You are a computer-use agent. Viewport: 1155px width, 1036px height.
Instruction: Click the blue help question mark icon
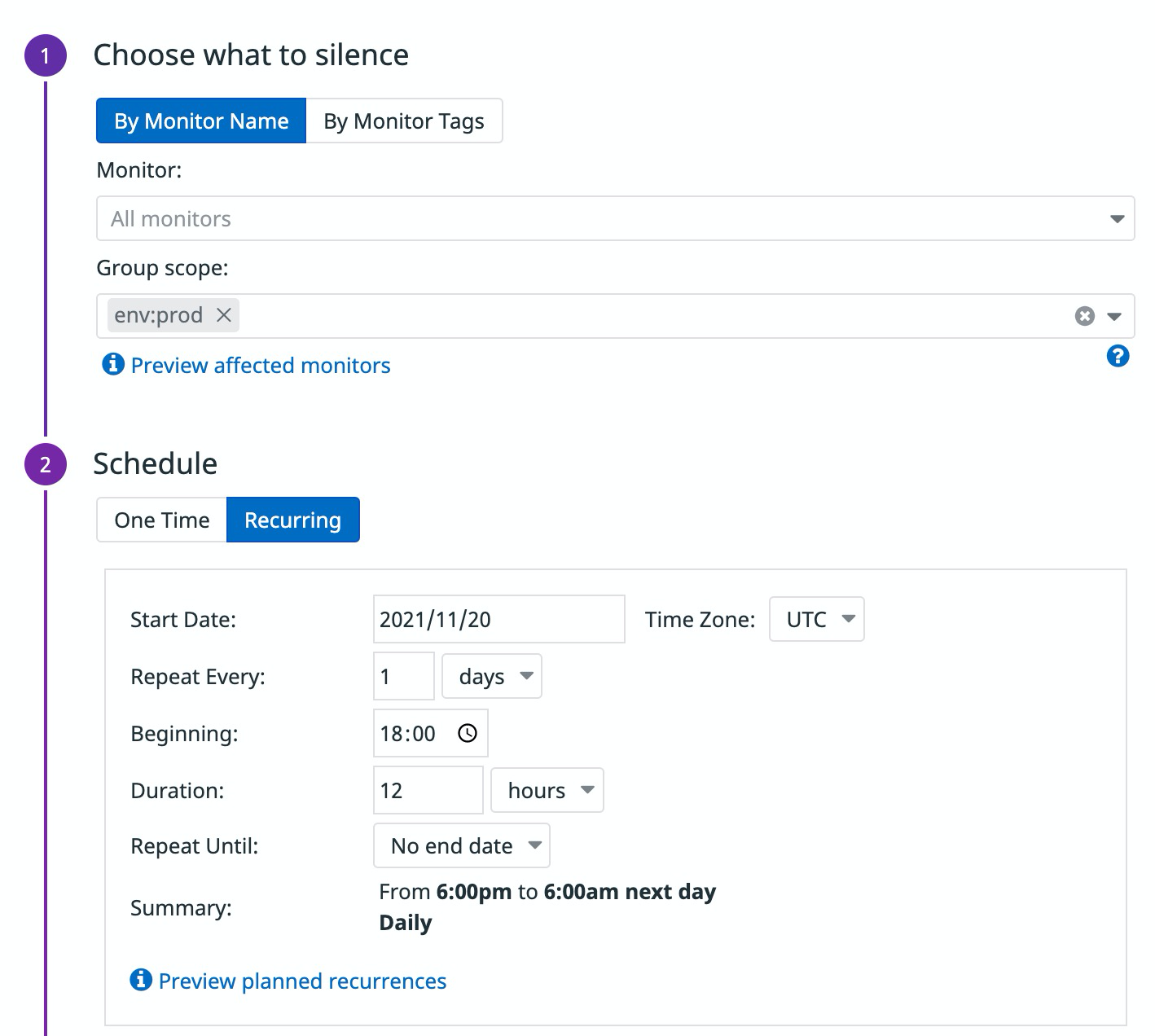1118,356
